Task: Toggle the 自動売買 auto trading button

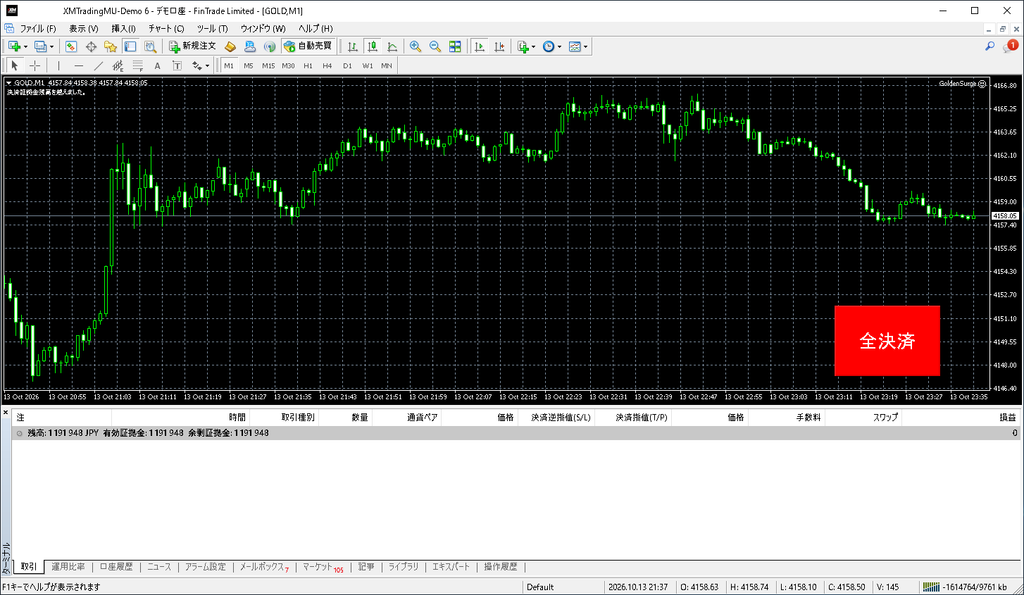Action: click(308, 46)
